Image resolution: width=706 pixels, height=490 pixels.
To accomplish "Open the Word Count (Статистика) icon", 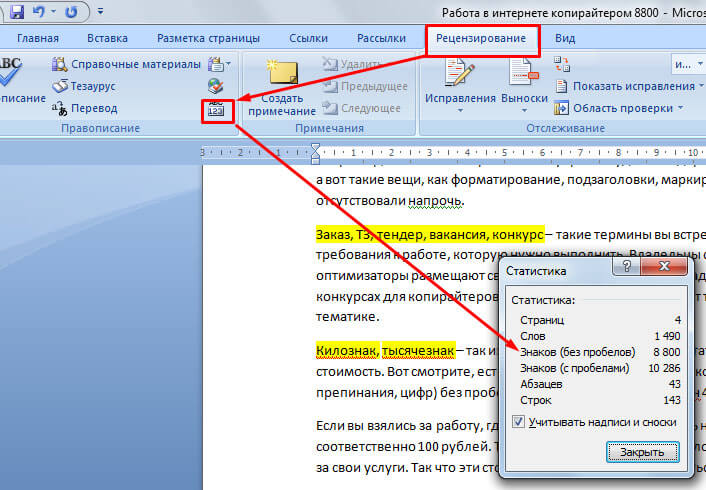I will click(216, 110).
